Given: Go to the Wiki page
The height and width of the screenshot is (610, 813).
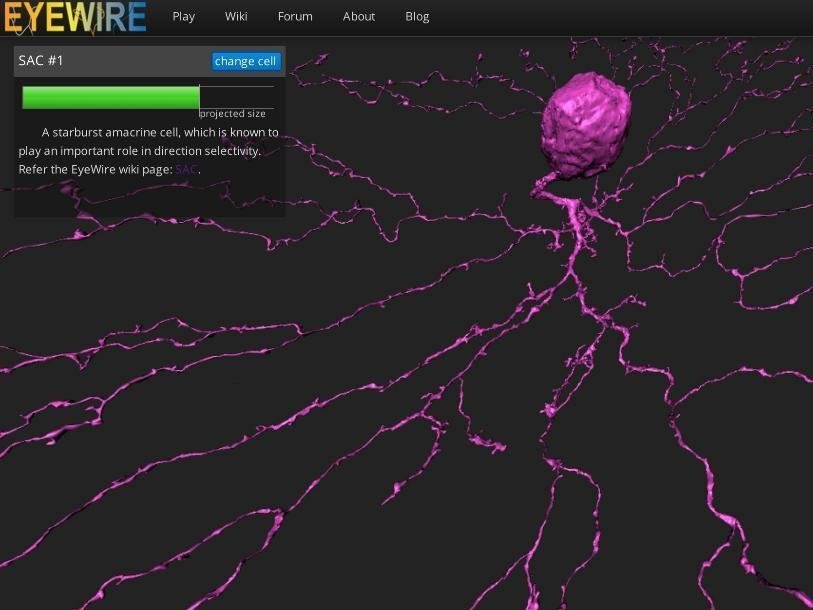Looking at the screenshot, I should click(x=236, y=16).
